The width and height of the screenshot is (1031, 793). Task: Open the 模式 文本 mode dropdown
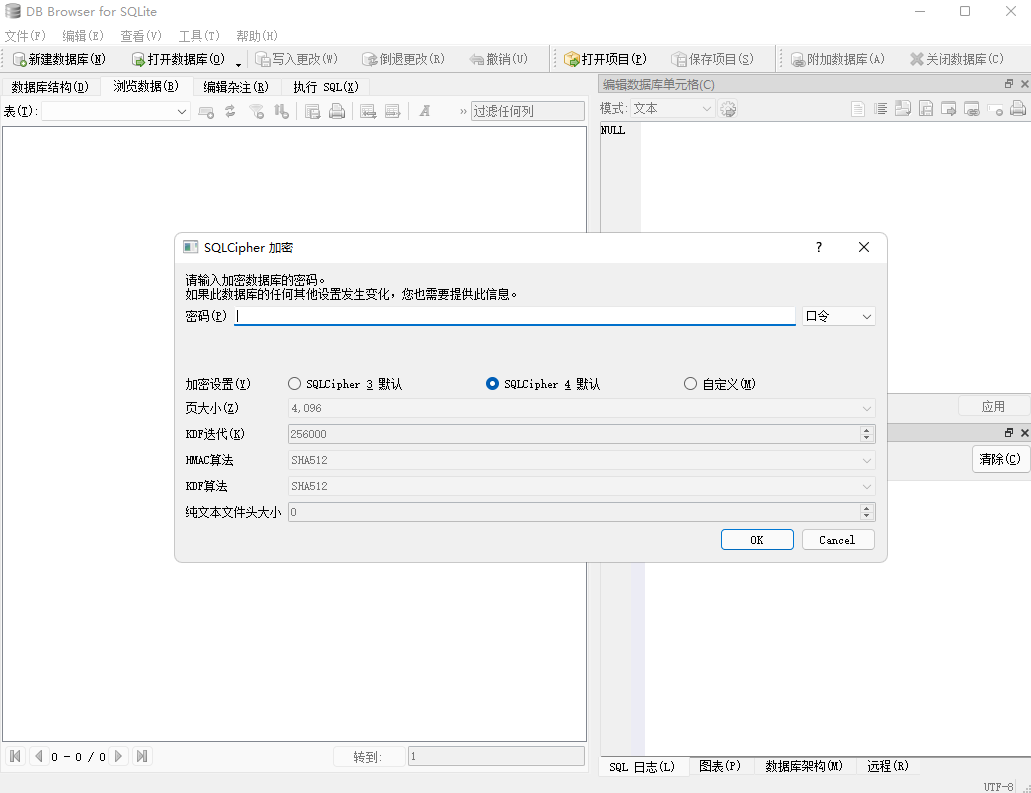click(x=673, y=108)
